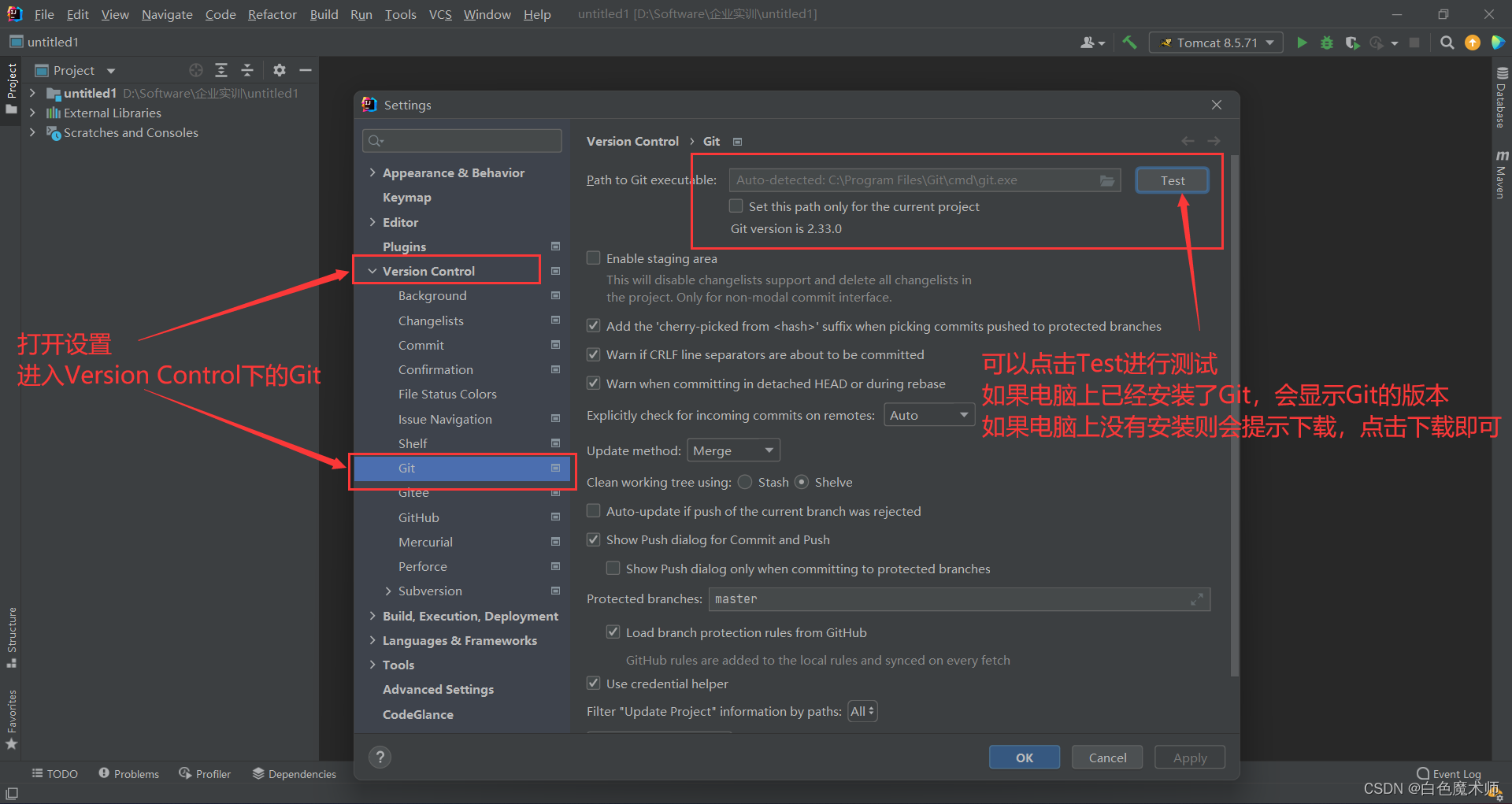The image size is (1512, 804).
Task: Open the File menu
Action: coord(45,14)
